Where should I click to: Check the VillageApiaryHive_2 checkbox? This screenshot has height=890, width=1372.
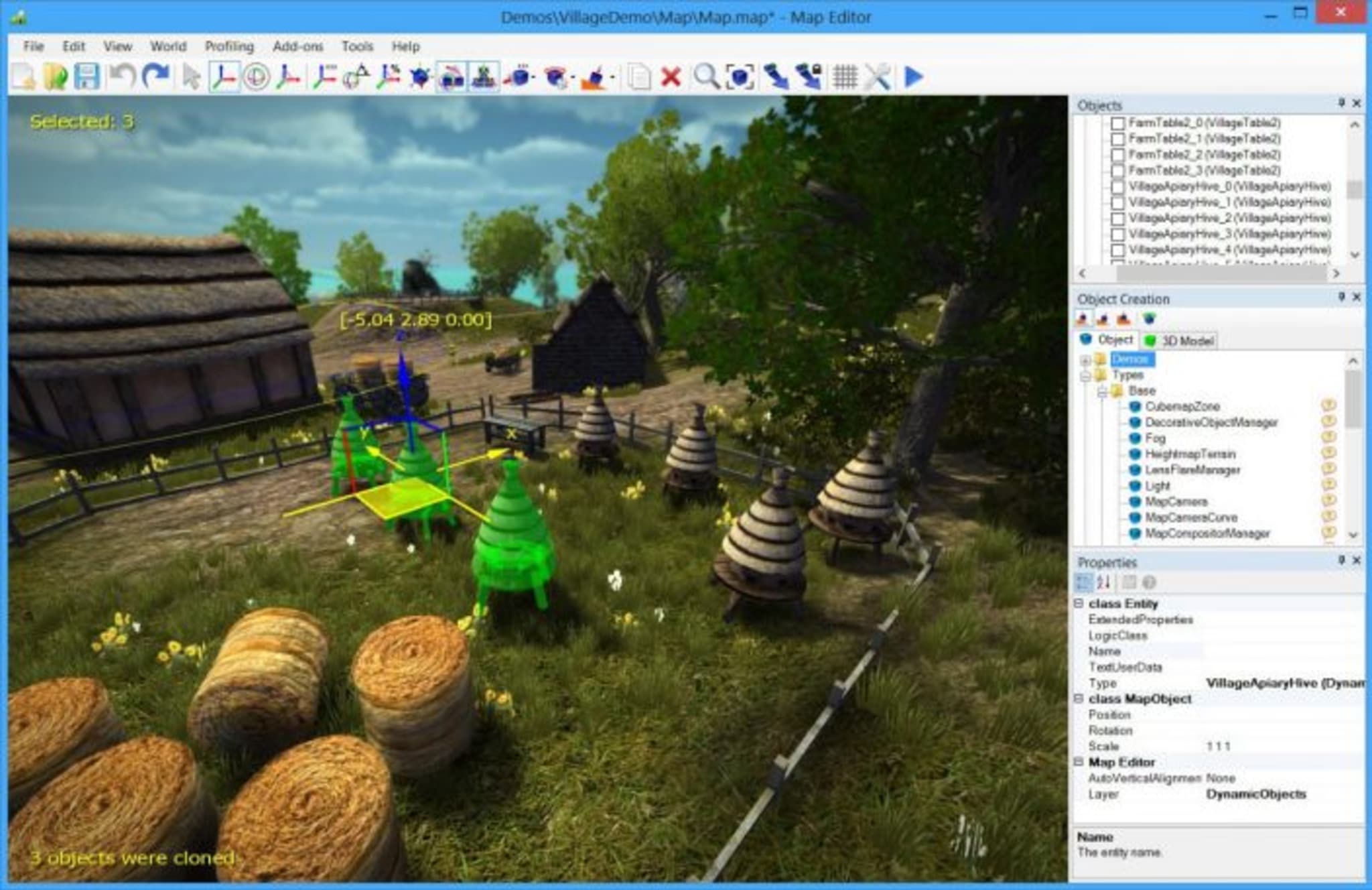click(1117, 218)
